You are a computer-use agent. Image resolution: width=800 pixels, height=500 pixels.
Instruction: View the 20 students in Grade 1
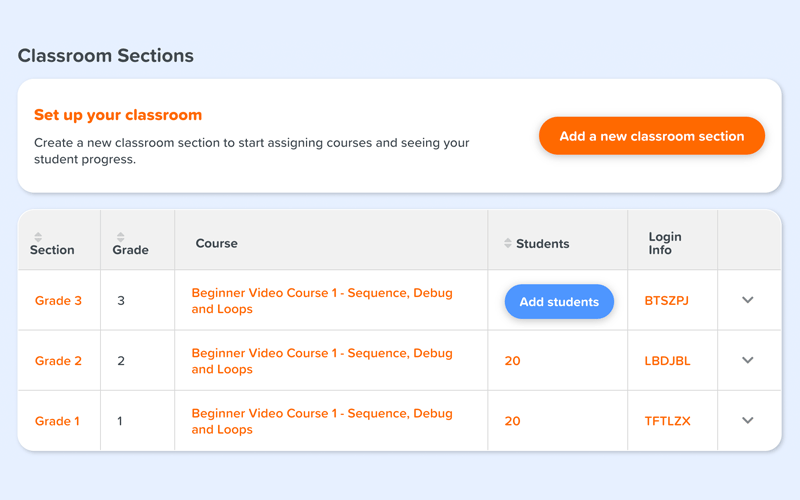point(512,421)
